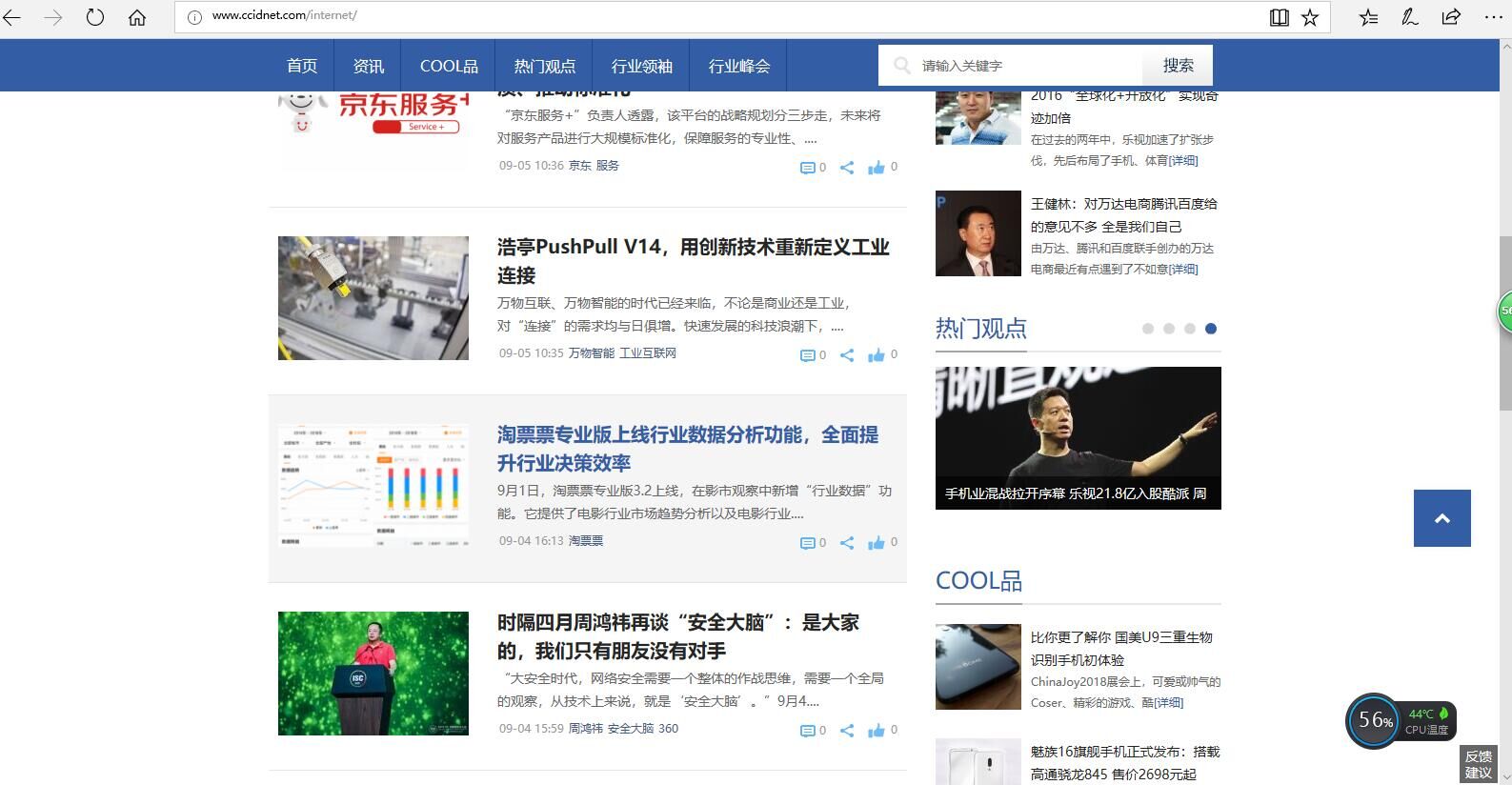Go to browser home page icon
Image resolution: width=1512 pixels, height=785 pixels.
coord(137,17)
